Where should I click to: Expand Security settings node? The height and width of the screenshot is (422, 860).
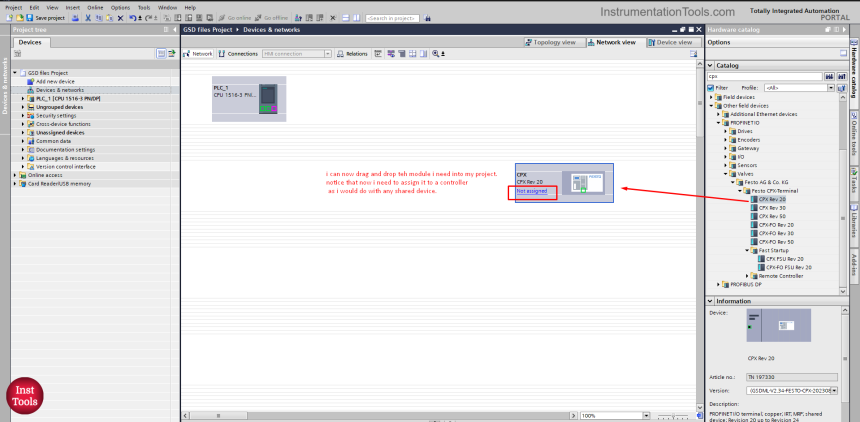coord(23,116)
